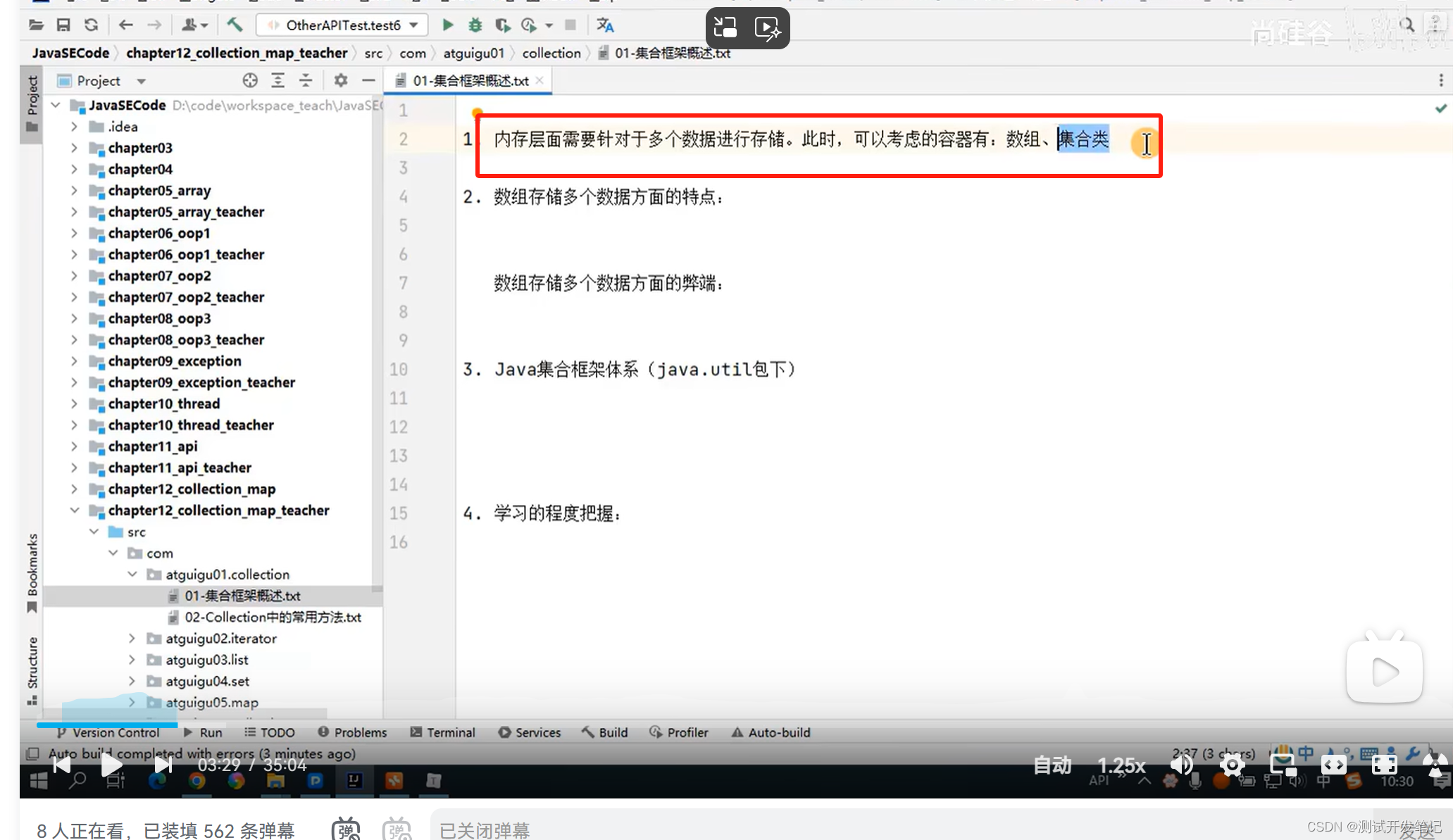Collapse the JavaSECode root node
This screenshot has height=840, width=1453.
click(56, 105)
